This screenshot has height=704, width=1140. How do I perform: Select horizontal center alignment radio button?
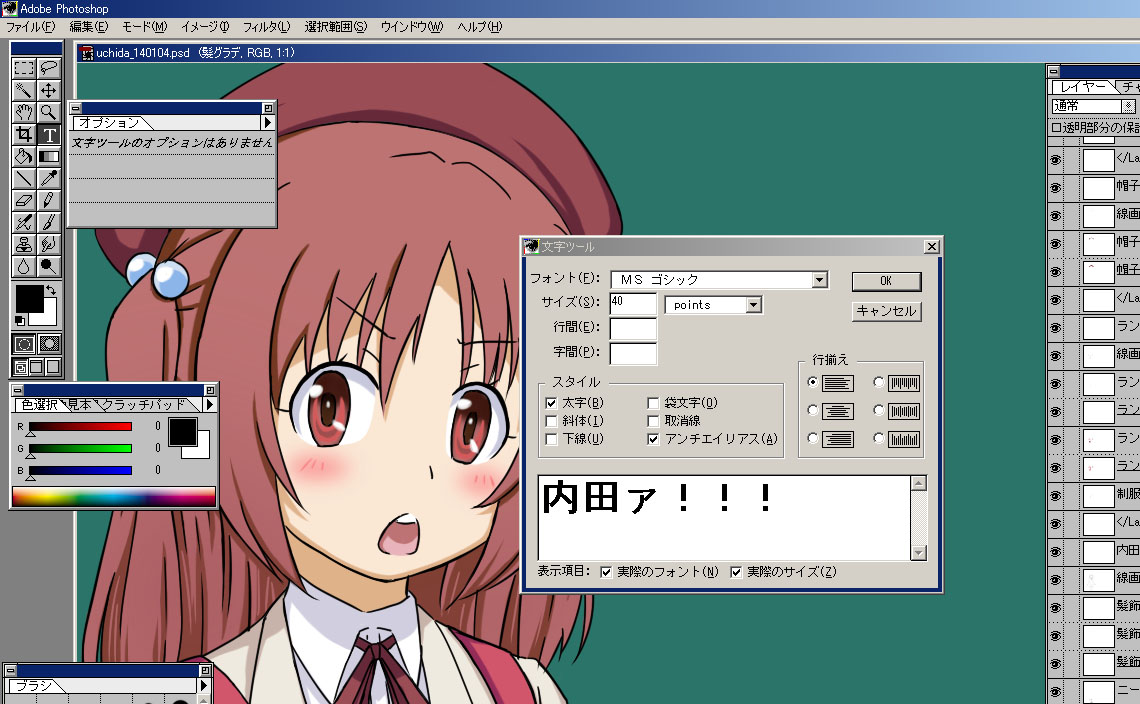813,410
